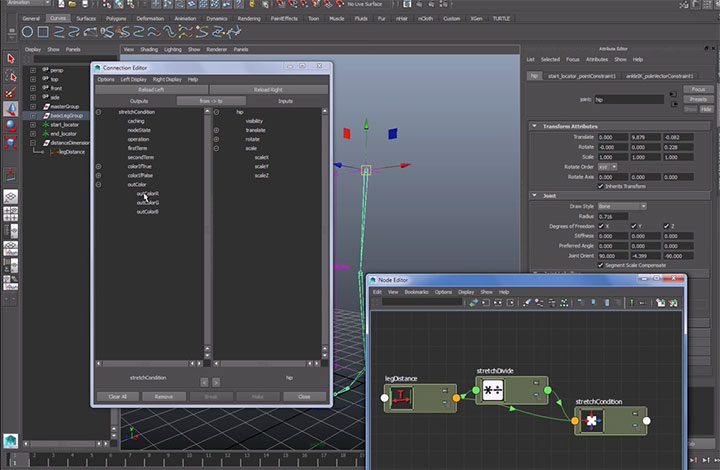Click the Maya home icon at bottom left
The height and width of the screenshot is (470, 720).
click(11, 441)
